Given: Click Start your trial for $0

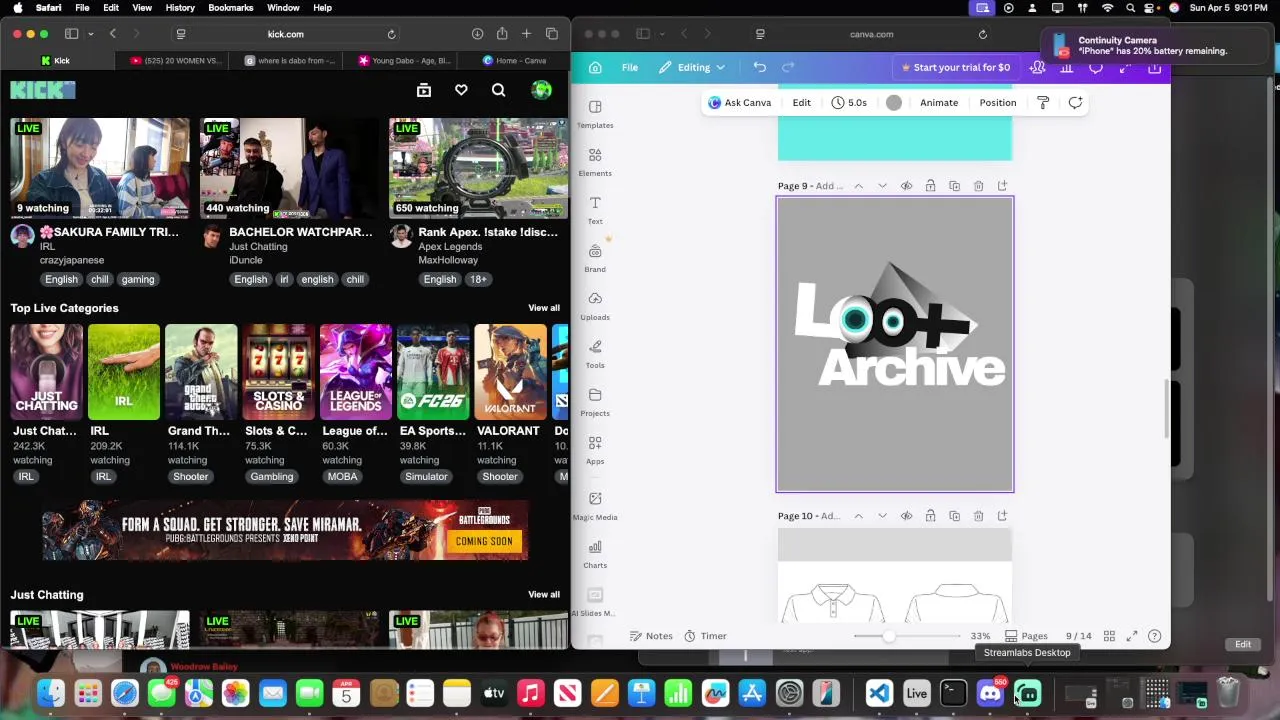Looking at the screenshot, I should (956, 67).
